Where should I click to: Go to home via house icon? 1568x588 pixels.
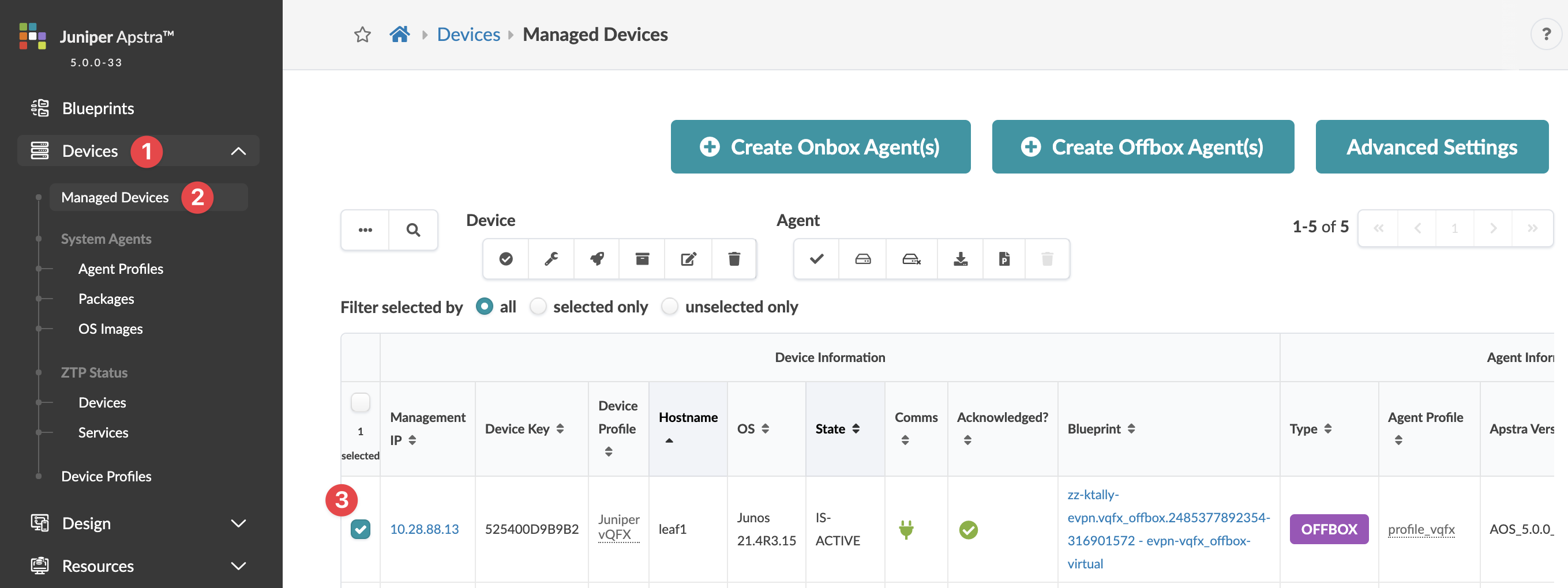coord(399,35)
